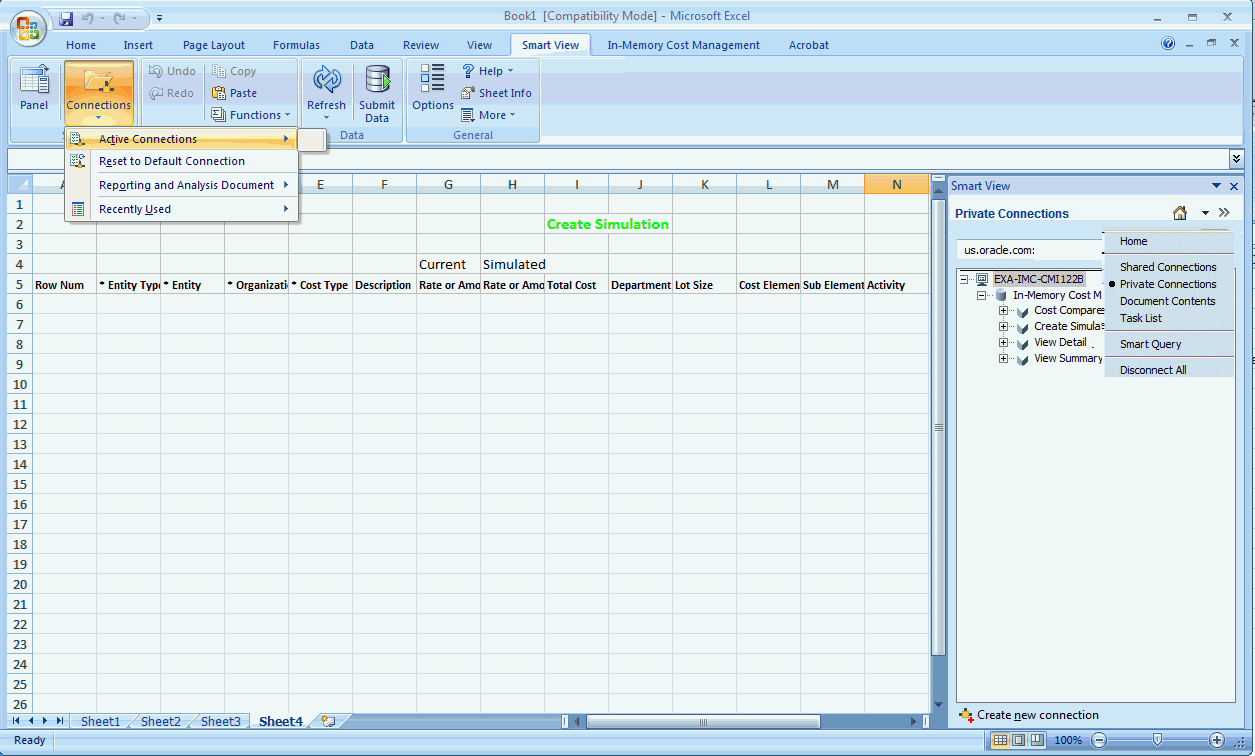The width and height of the screenshot is (1255, 756).
Task: Open the Acrobat ribbon tab
Action: pyautogui.click(x=809, y=45)
